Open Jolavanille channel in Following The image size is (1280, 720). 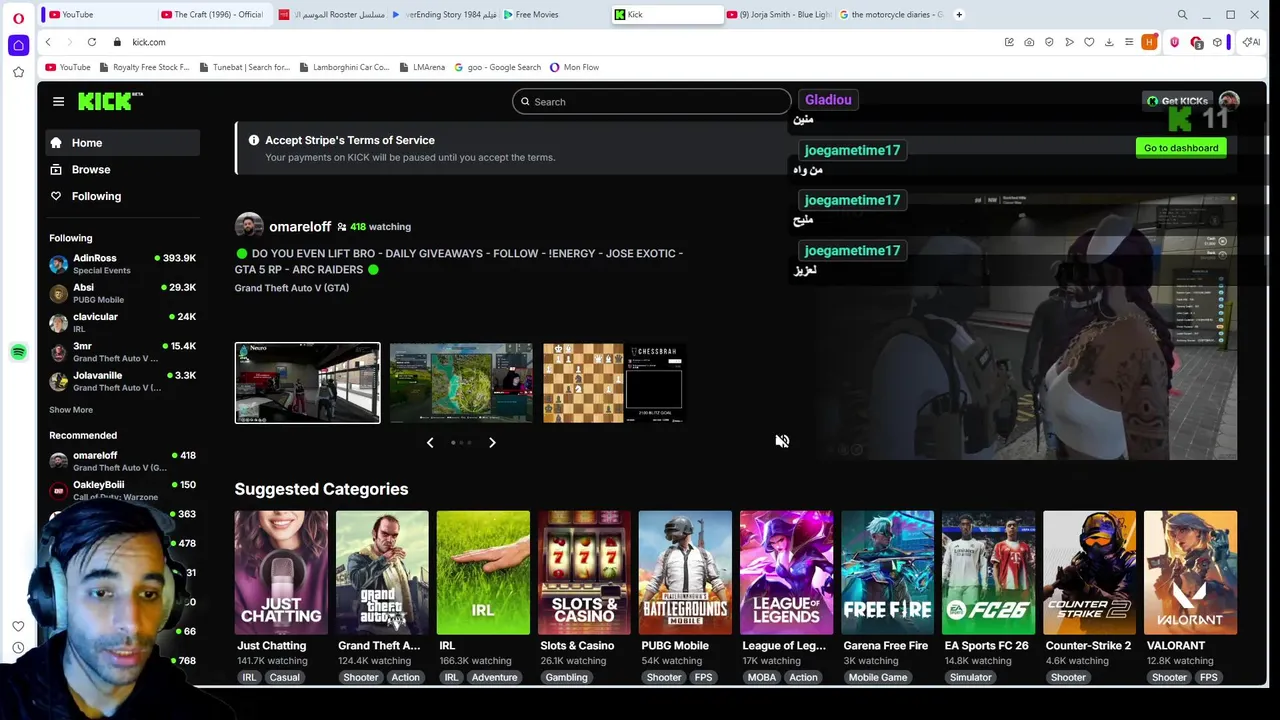(x=122, y=381)
